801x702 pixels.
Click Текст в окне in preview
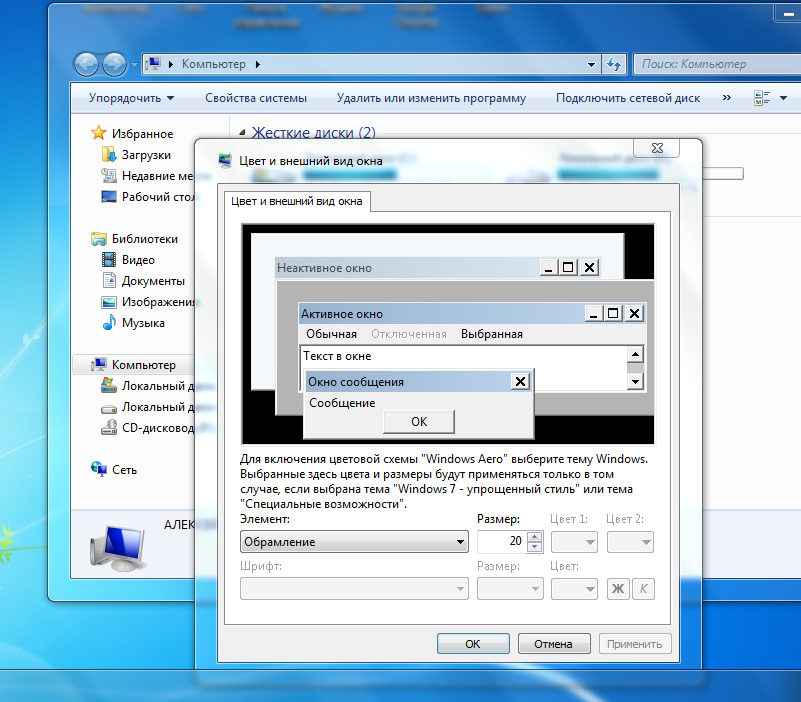pyautogui.click(x=337, y=356)
